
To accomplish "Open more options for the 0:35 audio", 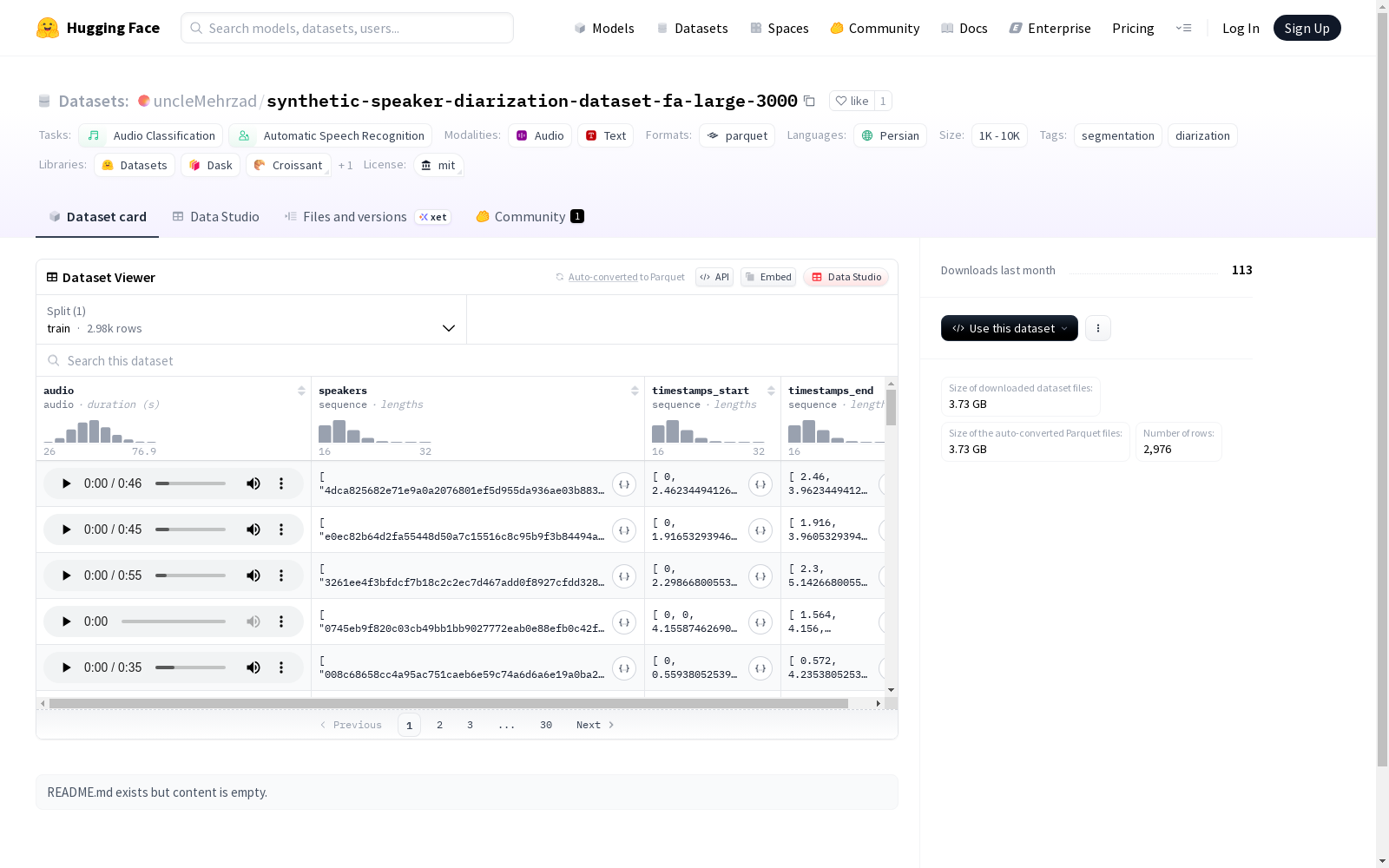I will [281, 667].
